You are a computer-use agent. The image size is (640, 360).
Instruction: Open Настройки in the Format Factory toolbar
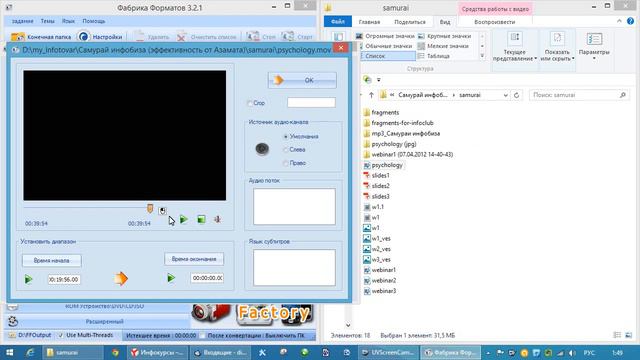(100, 37)
